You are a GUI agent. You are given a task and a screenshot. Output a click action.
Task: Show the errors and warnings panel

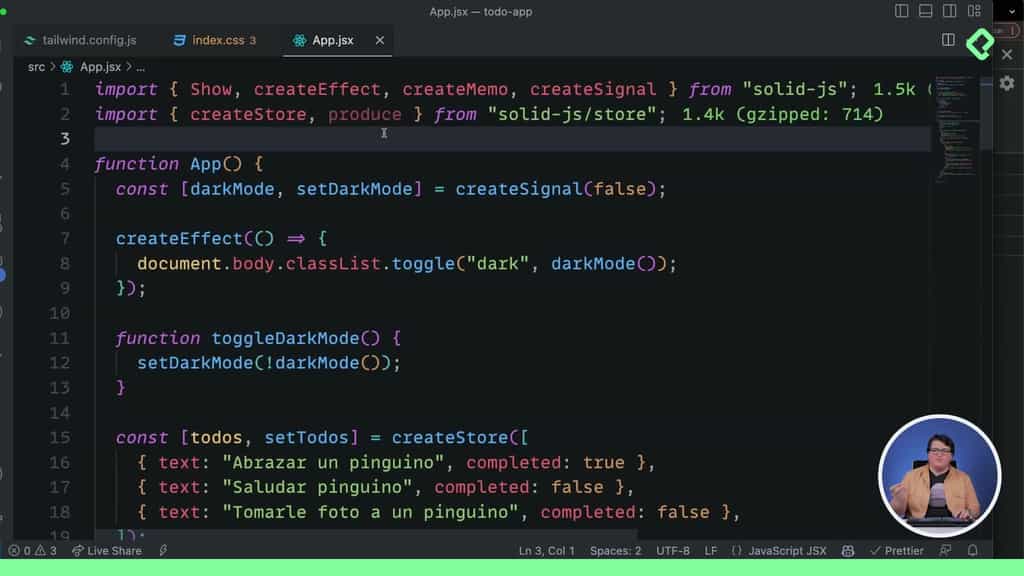32,550
